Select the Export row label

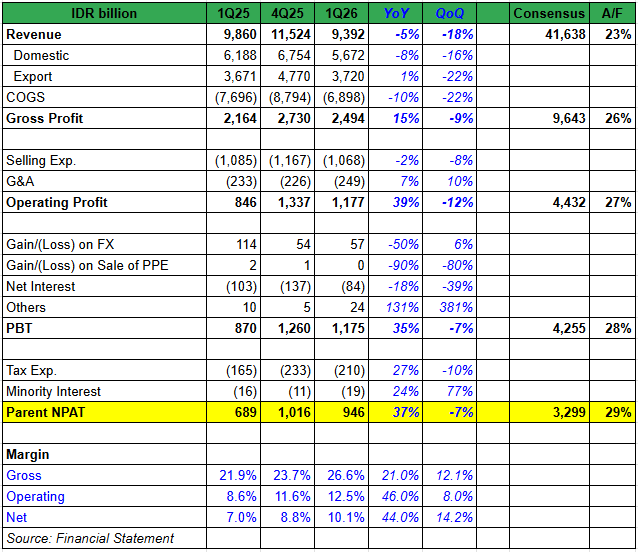click(35, 76)
